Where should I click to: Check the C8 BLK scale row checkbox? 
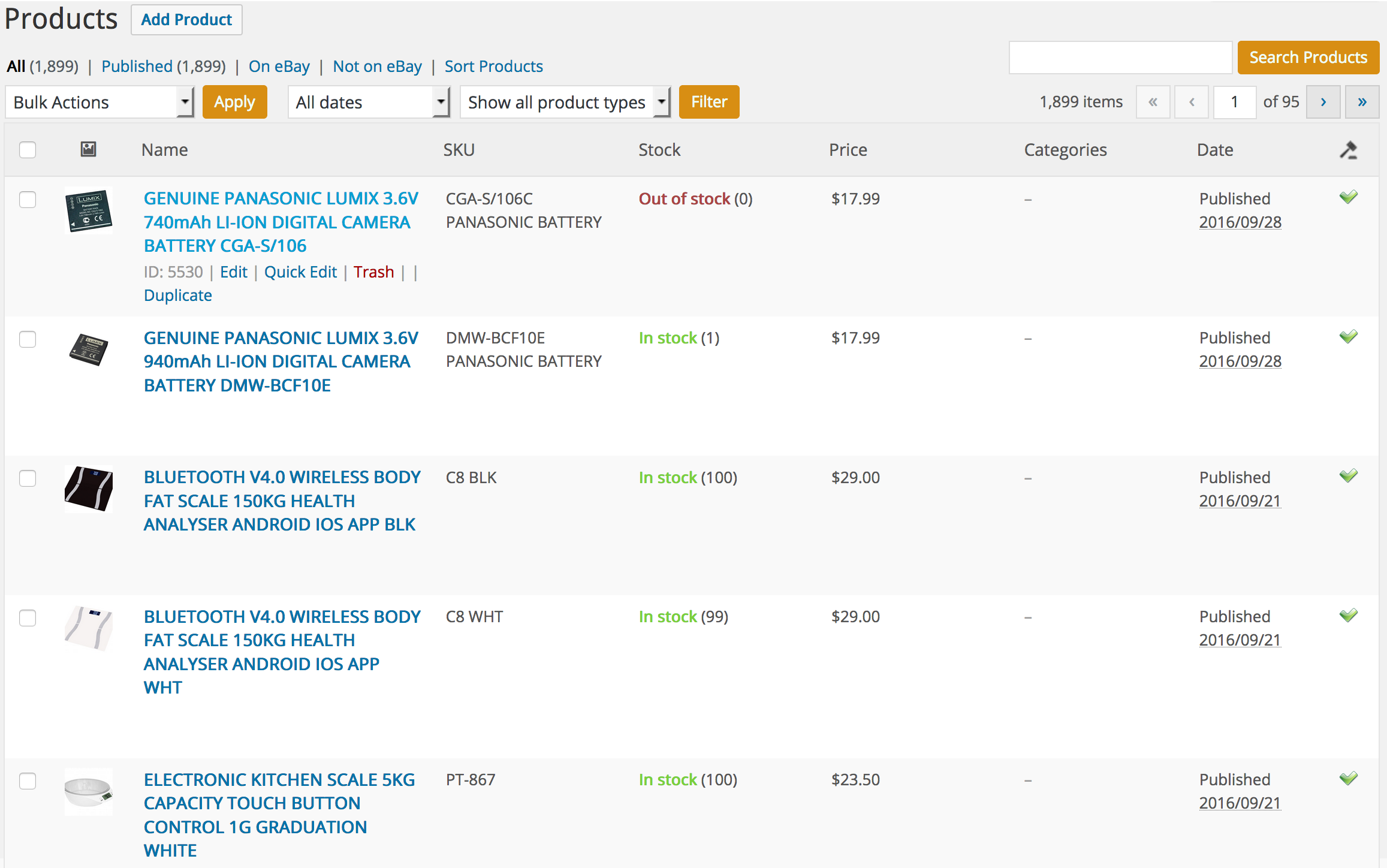(x=28, y=478)
